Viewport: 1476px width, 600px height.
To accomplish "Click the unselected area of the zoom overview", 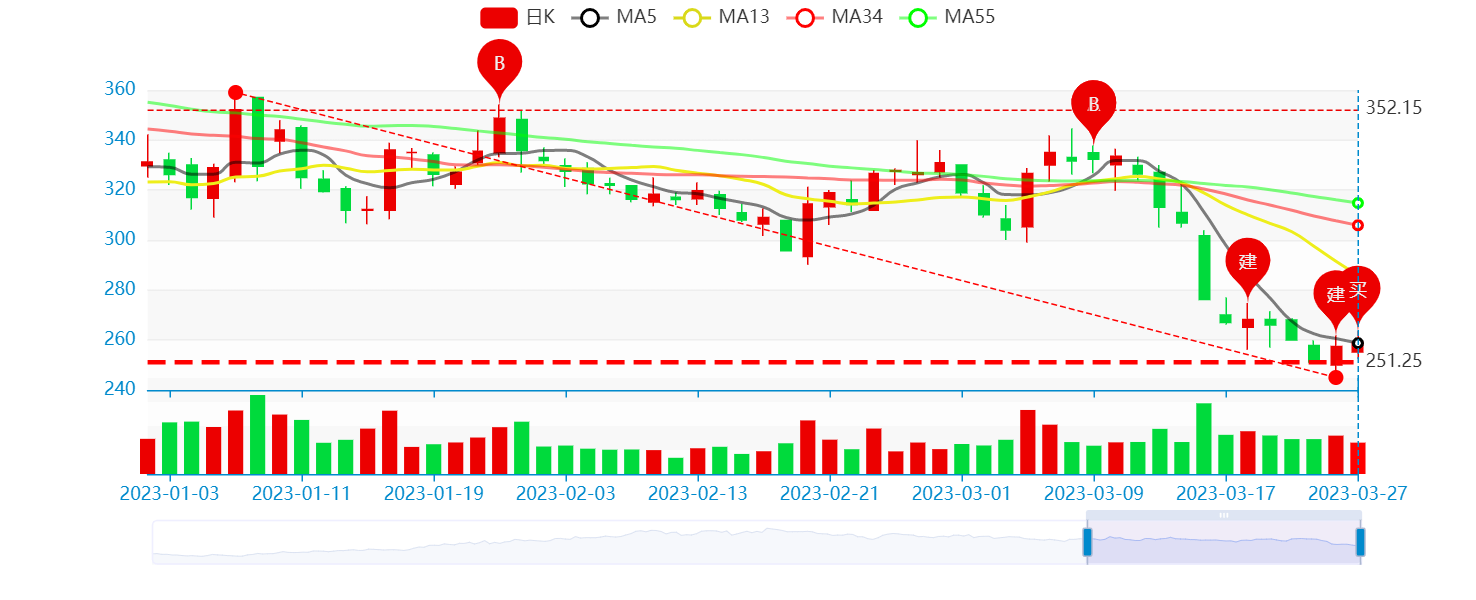I will point(619,542).
